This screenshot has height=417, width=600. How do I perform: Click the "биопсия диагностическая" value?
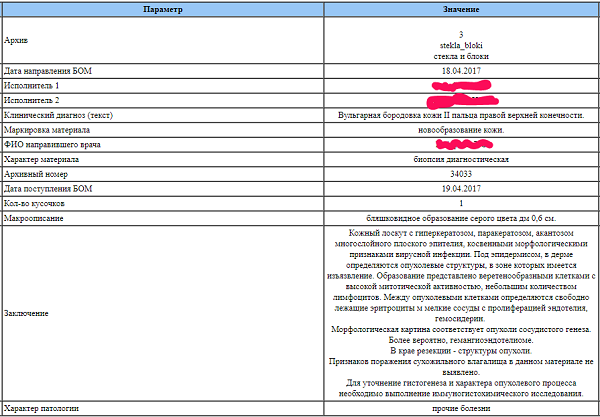461,160
